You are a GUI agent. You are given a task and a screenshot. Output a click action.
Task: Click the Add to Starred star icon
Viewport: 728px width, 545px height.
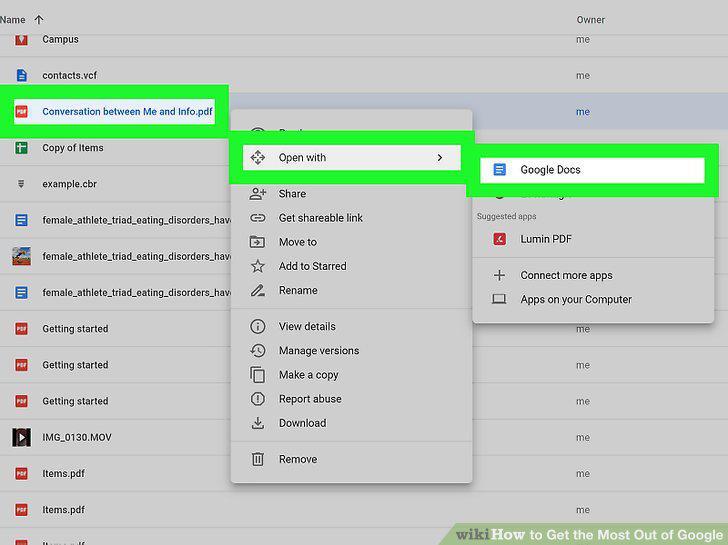click(x=258, y=266)
